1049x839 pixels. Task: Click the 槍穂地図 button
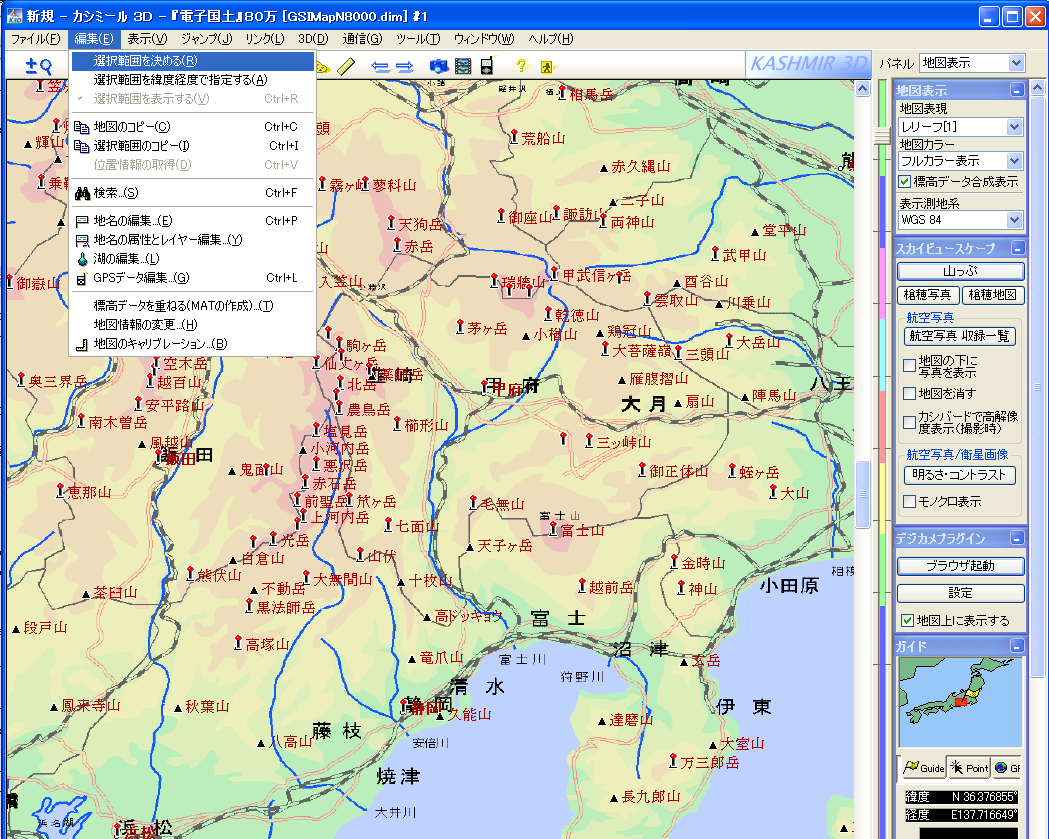(992, 295)
